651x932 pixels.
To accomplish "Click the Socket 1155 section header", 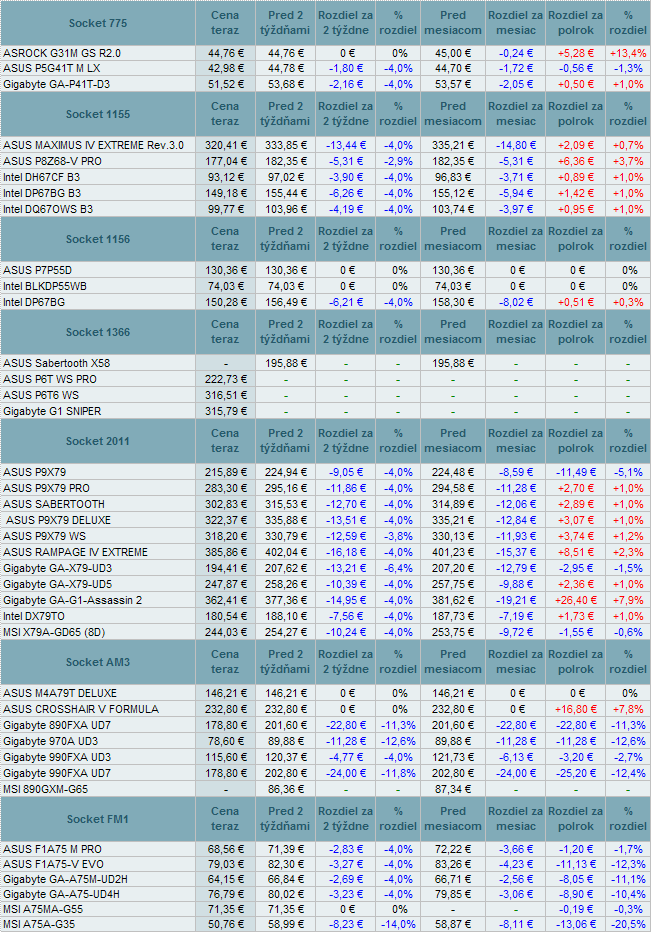I will (98, 114).
